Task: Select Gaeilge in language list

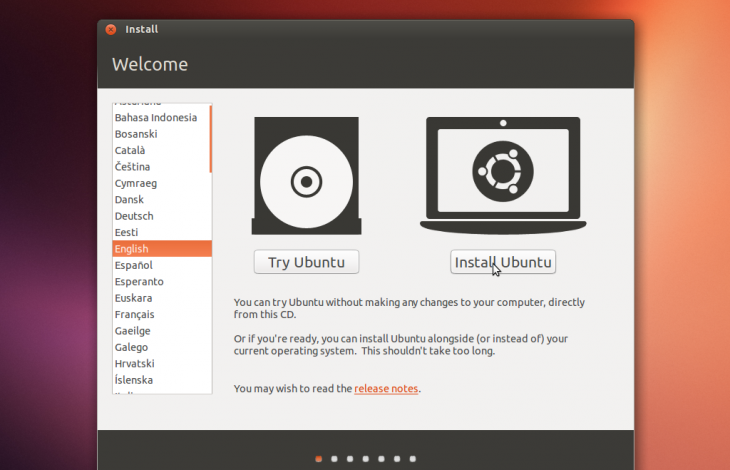Action: (x=161, y=331)
